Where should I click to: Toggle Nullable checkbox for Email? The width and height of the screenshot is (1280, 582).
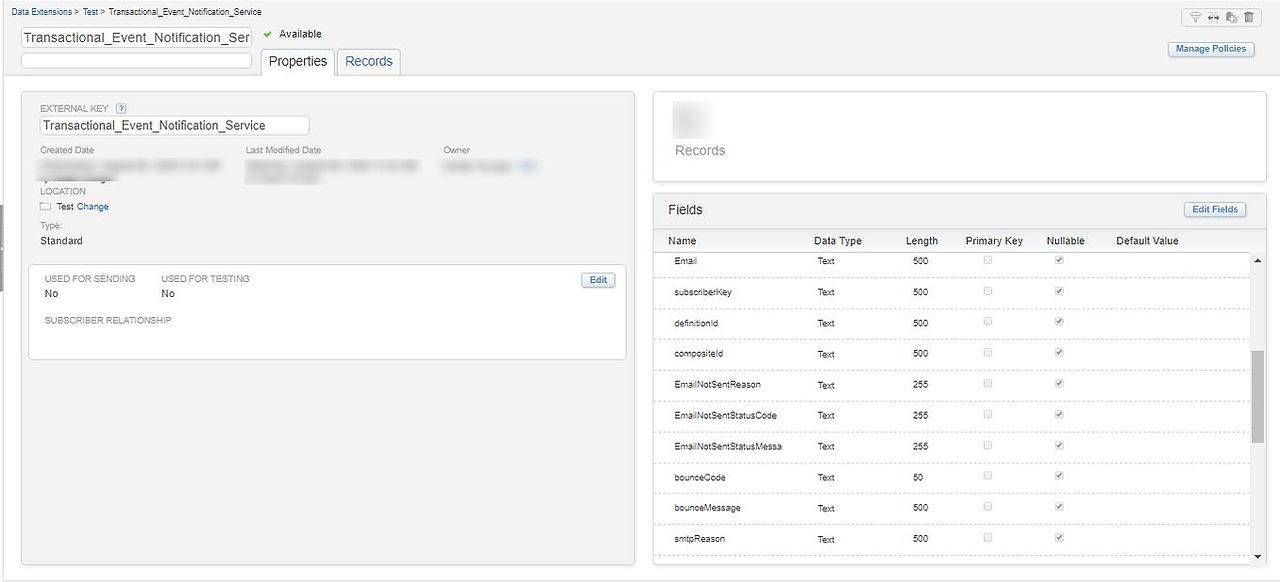(x=1060, y=260)
